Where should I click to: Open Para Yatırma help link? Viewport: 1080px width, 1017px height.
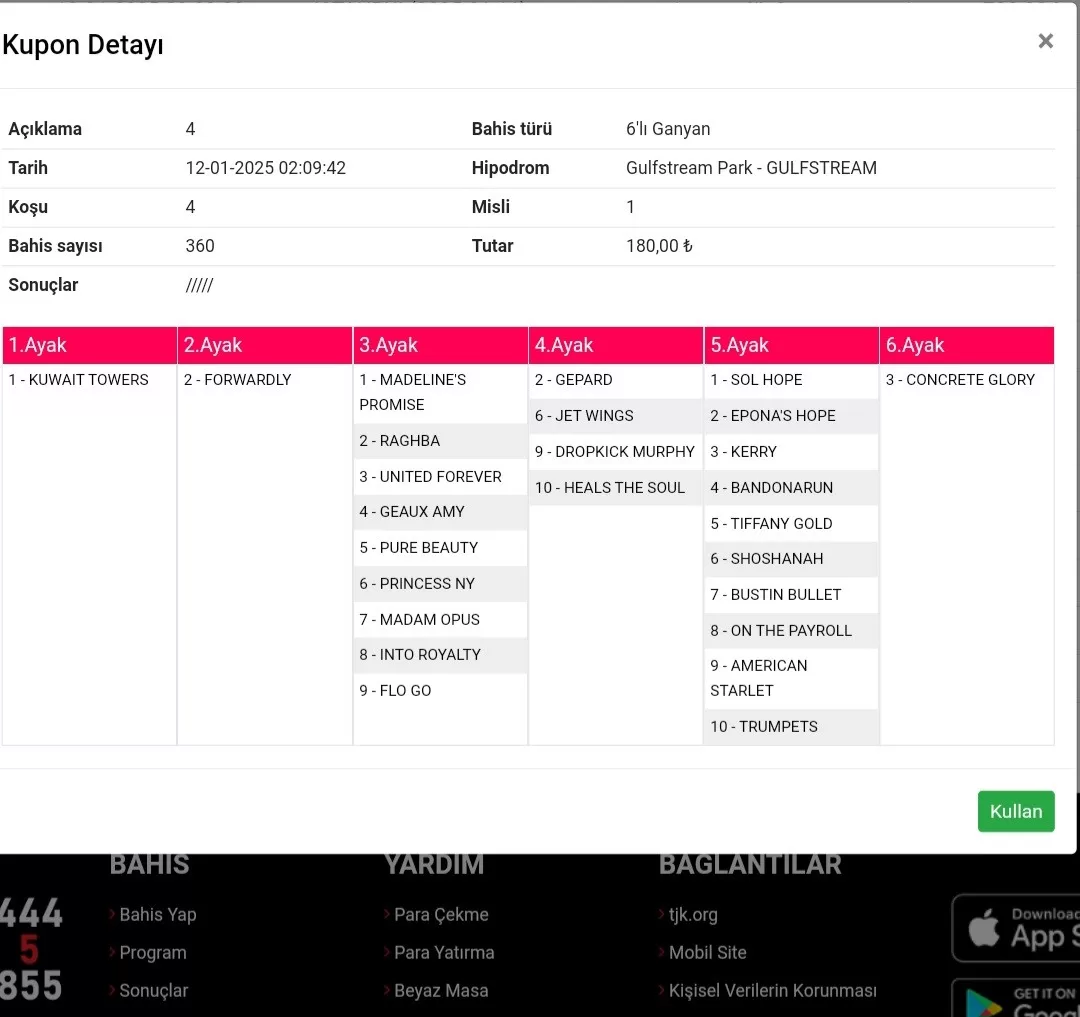tap(444, 952)
